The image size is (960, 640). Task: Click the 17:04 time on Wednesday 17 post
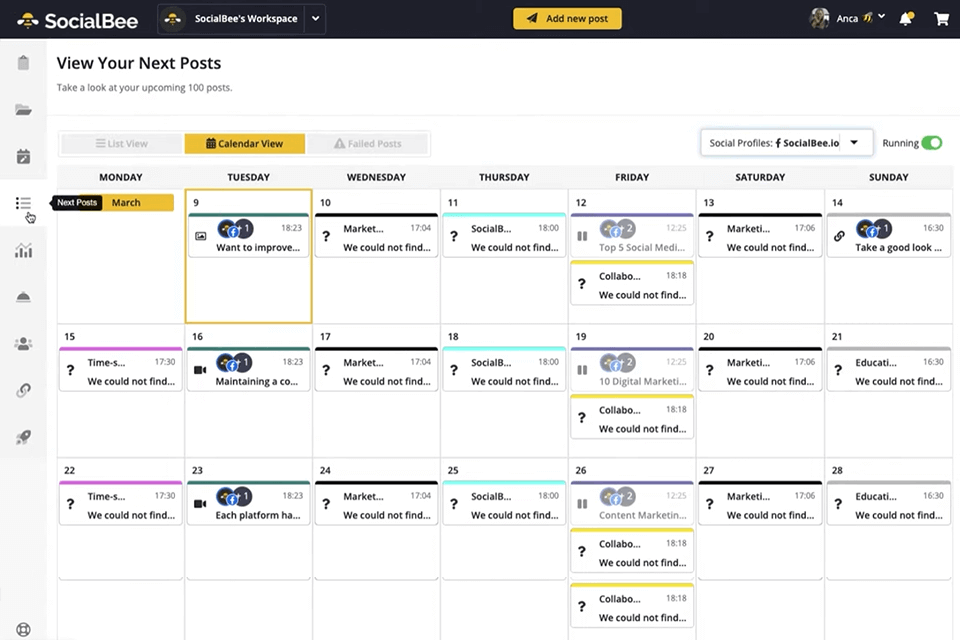(x=421, y=361)
